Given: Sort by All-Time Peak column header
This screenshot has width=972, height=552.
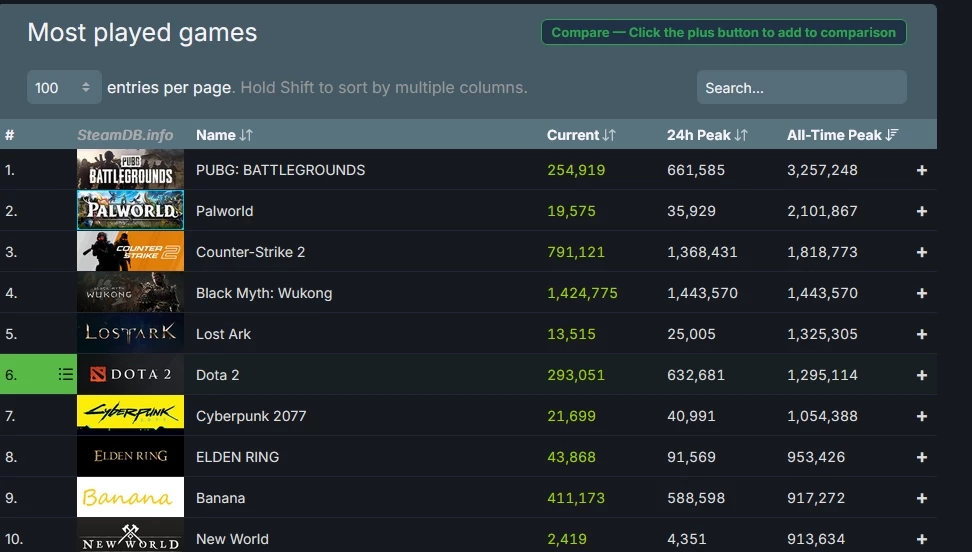Looking at the screenshot, I should point(842,135).
